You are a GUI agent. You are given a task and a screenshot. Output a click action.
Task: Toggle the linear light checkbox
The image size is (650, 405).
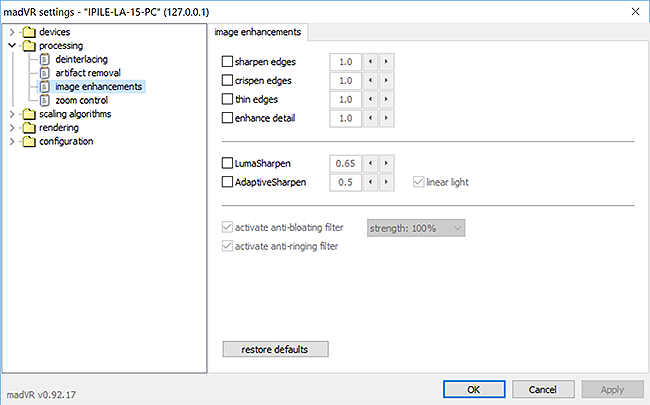click(x=418, y=182)
